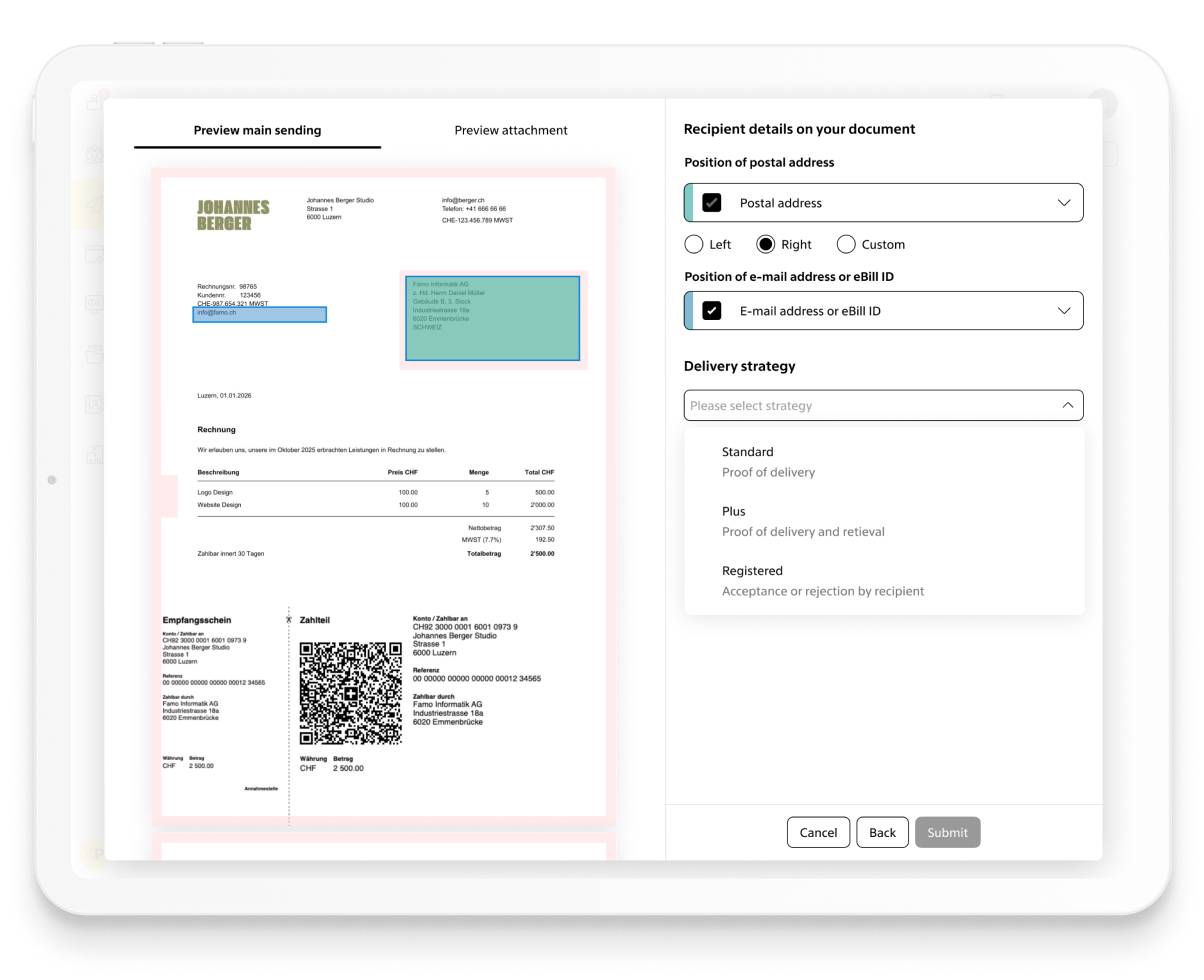Click the 'Logo Design' invoice row
The width and height of the screenshot is (1204, 980).
[376, 492]
